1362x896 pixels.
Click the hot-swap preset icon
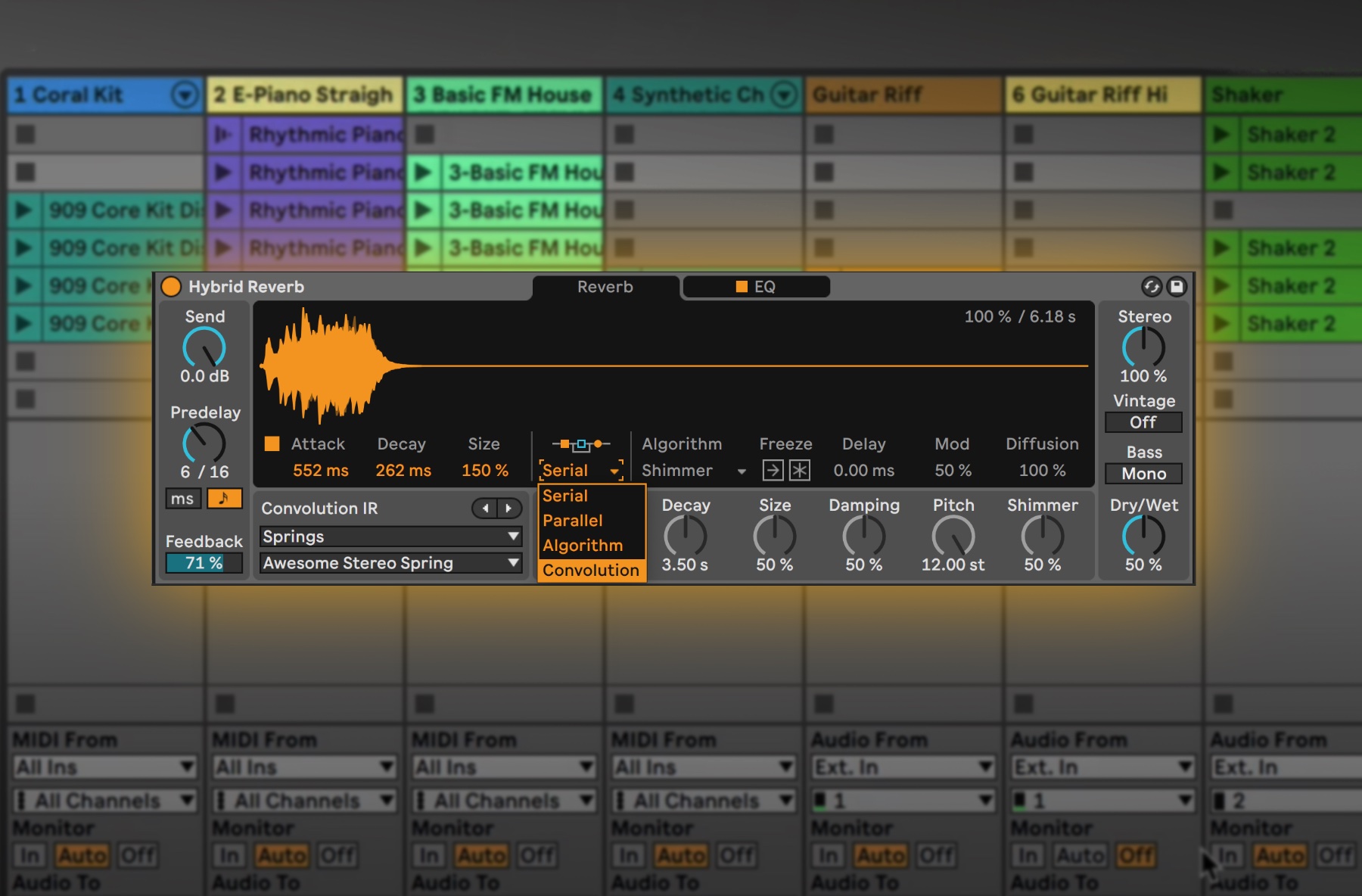click(x=1152, y=286)
